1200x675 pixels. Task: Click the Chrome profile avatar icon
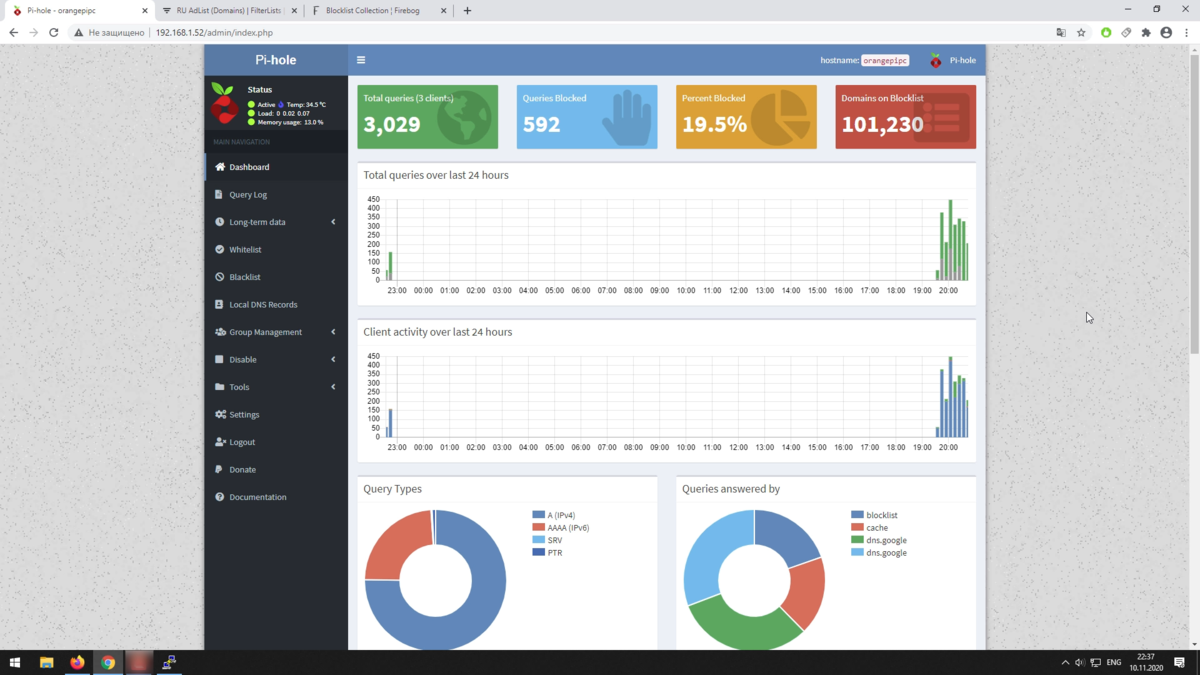click(1166, 33)
